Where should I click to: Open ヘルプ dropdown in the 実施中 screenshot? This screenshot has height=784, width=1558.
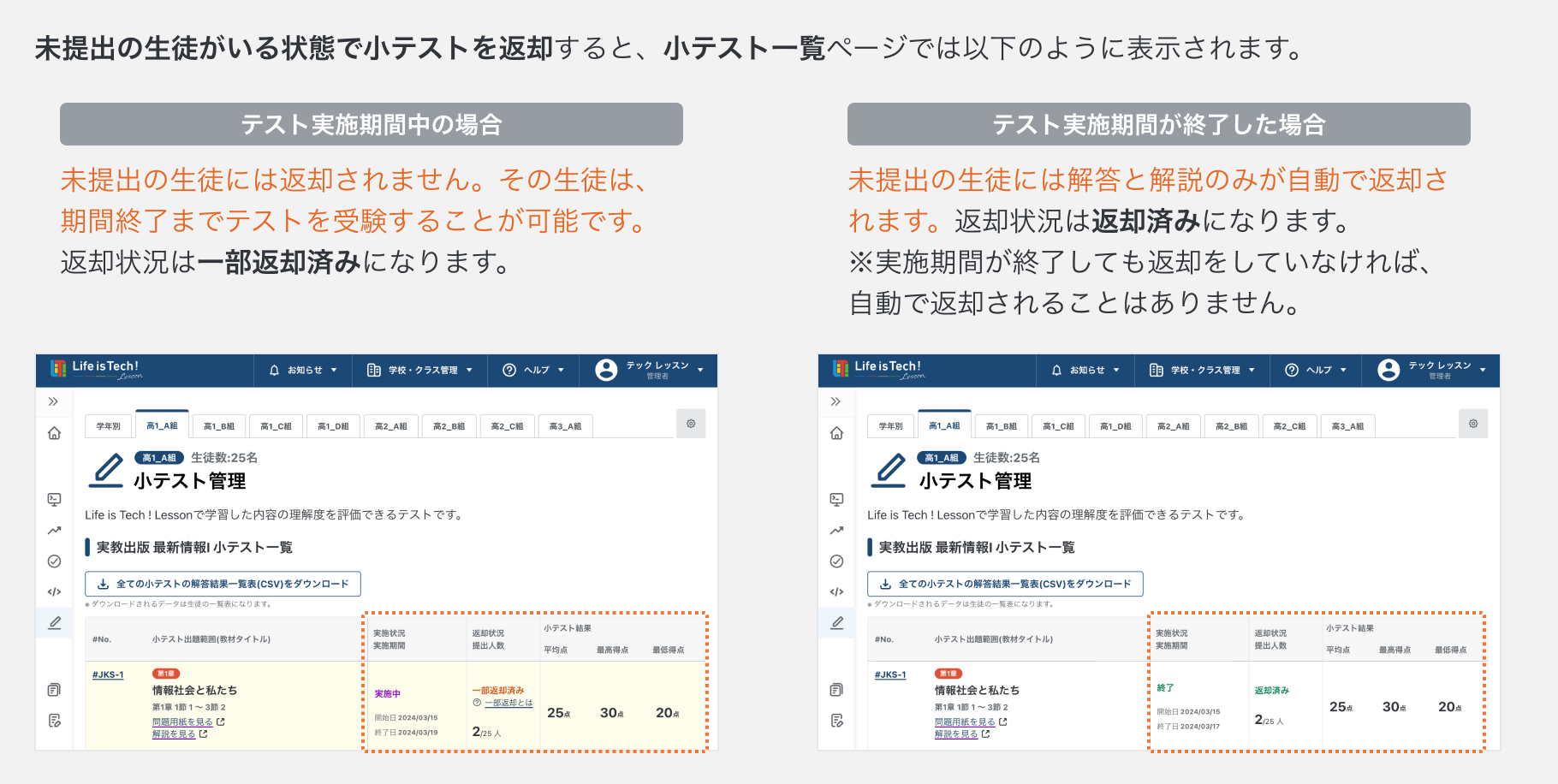533,371
